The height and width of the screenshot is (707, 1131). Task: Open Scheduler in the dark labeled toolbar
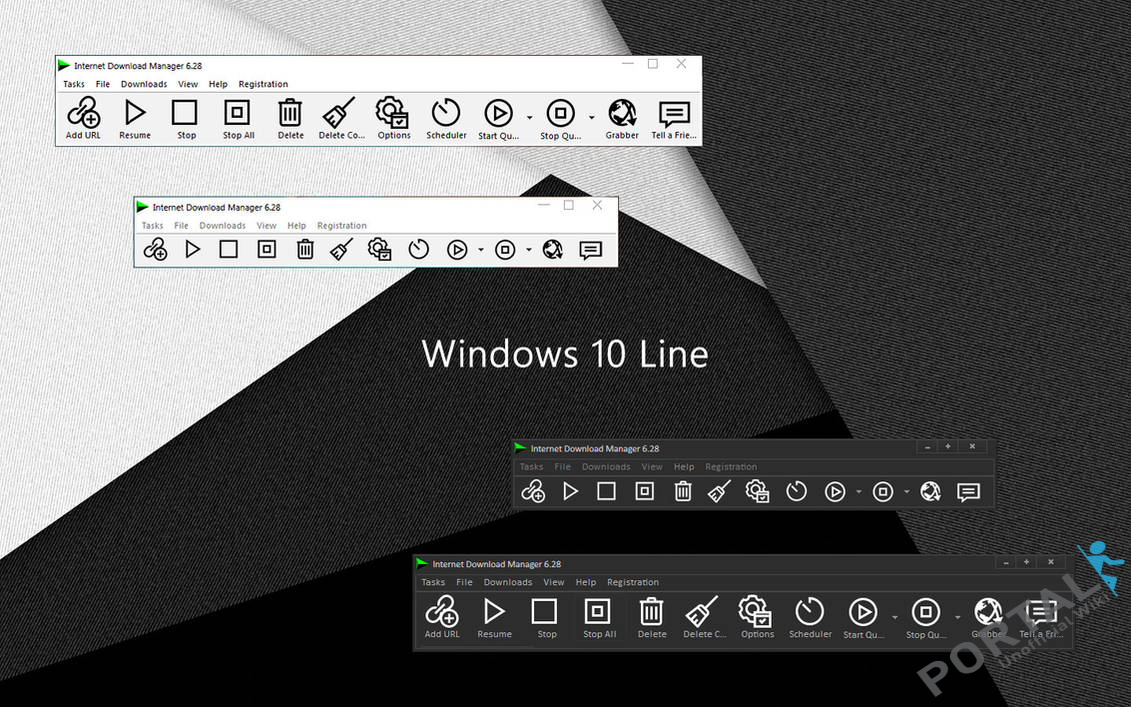click(x=810, y=618)
